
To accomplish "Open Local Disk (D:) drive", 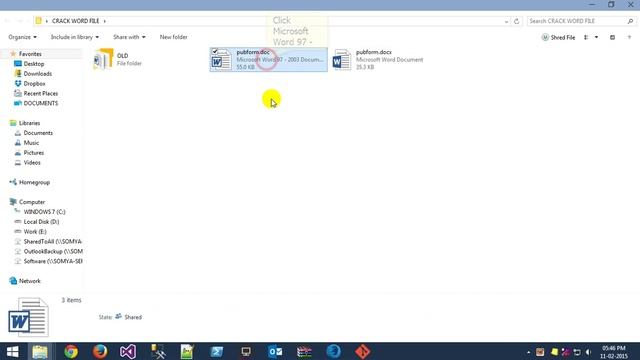I will [41, 222].
